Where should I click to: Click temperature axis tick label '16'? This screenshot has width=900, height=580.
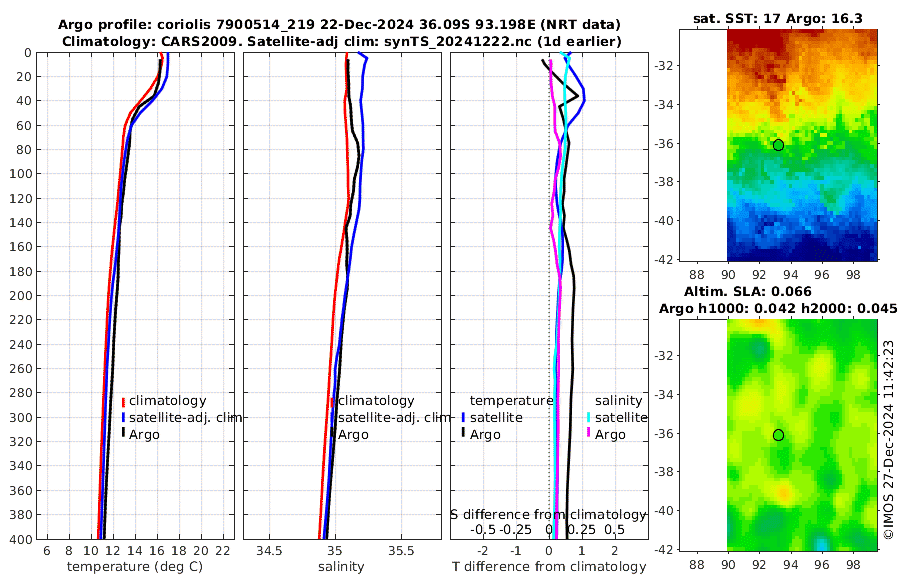click(157, 551)
